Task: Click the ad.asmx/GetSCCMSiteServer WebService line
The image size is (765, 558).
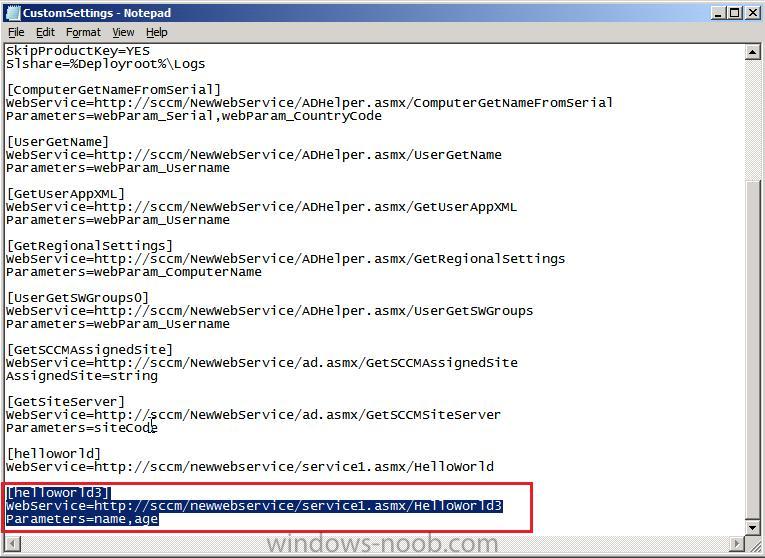Action: click(x=253, y=415)
